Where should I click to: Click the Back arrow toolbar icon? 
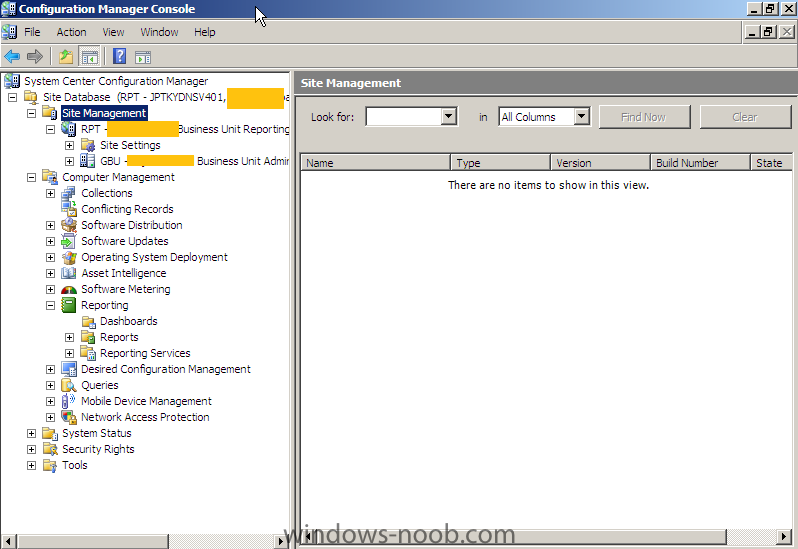tap(12, 56)
